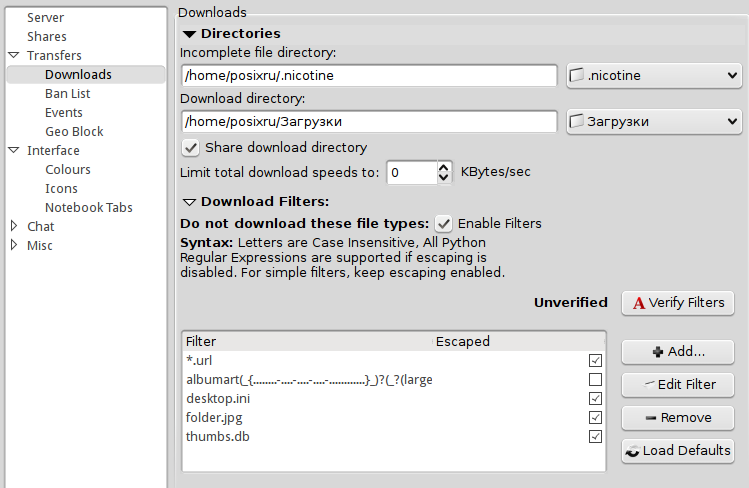The image size is (749, 488).
Task: Open the Geo Block settings page
Action: pyautogui.click(x=74, y=131)
